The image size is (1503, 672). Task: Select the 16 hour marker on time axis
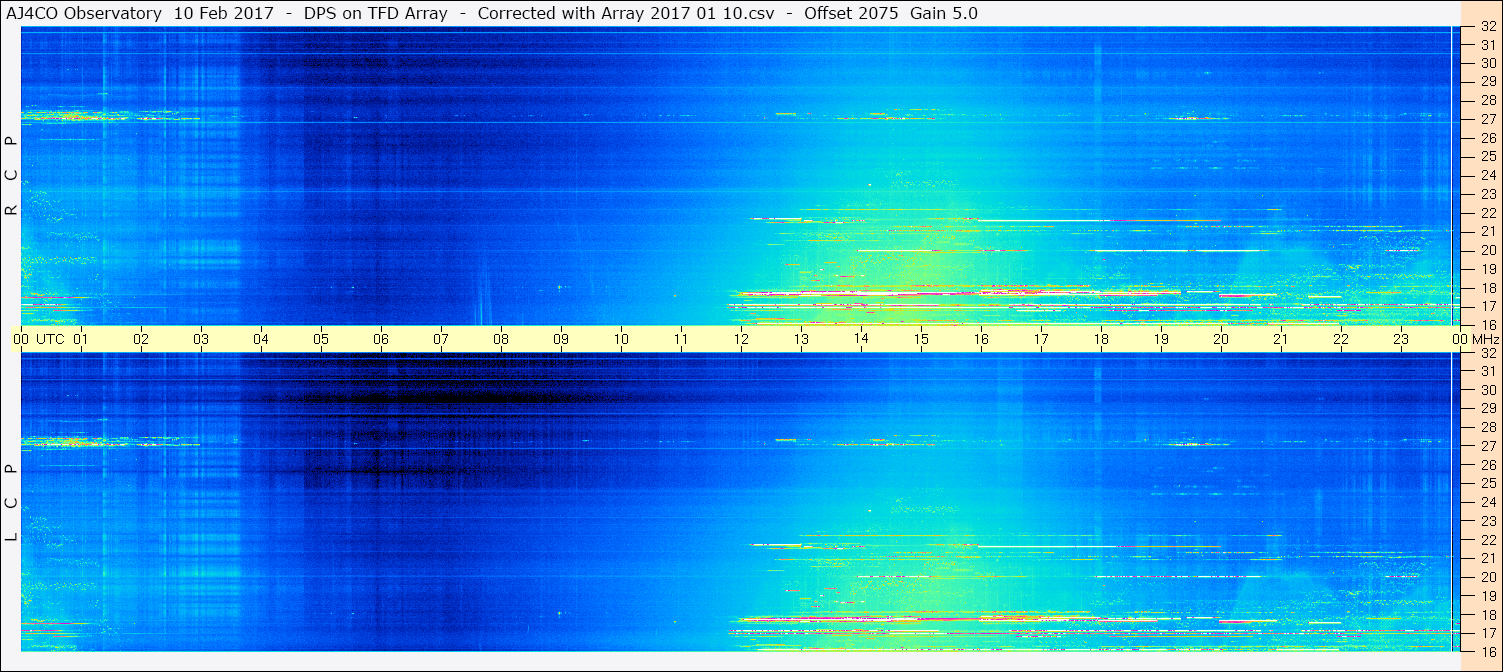click(981, 339)
